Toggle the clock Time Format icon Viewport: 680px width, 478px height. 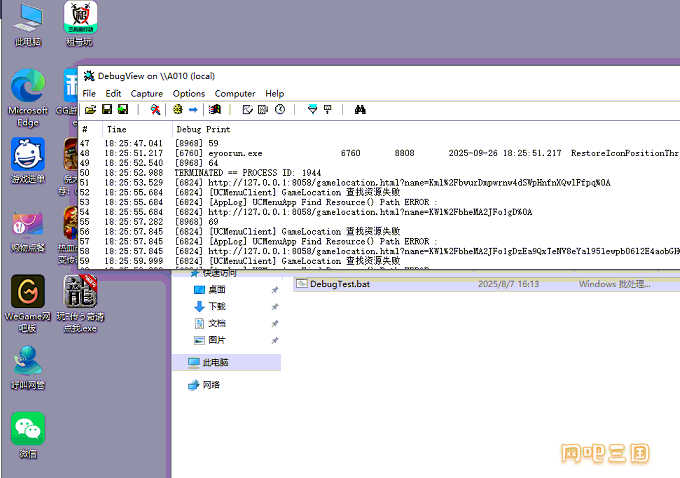click(x=280, y=109)
